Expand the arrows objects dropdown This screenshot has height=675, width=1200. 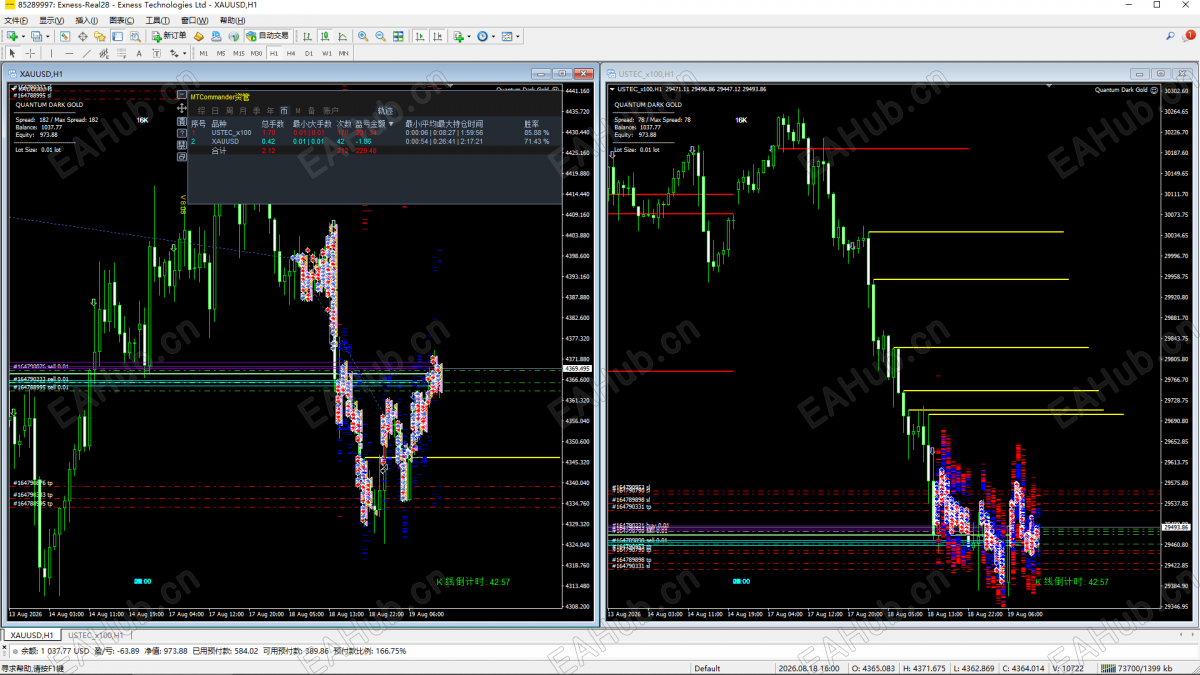point(184,53)
